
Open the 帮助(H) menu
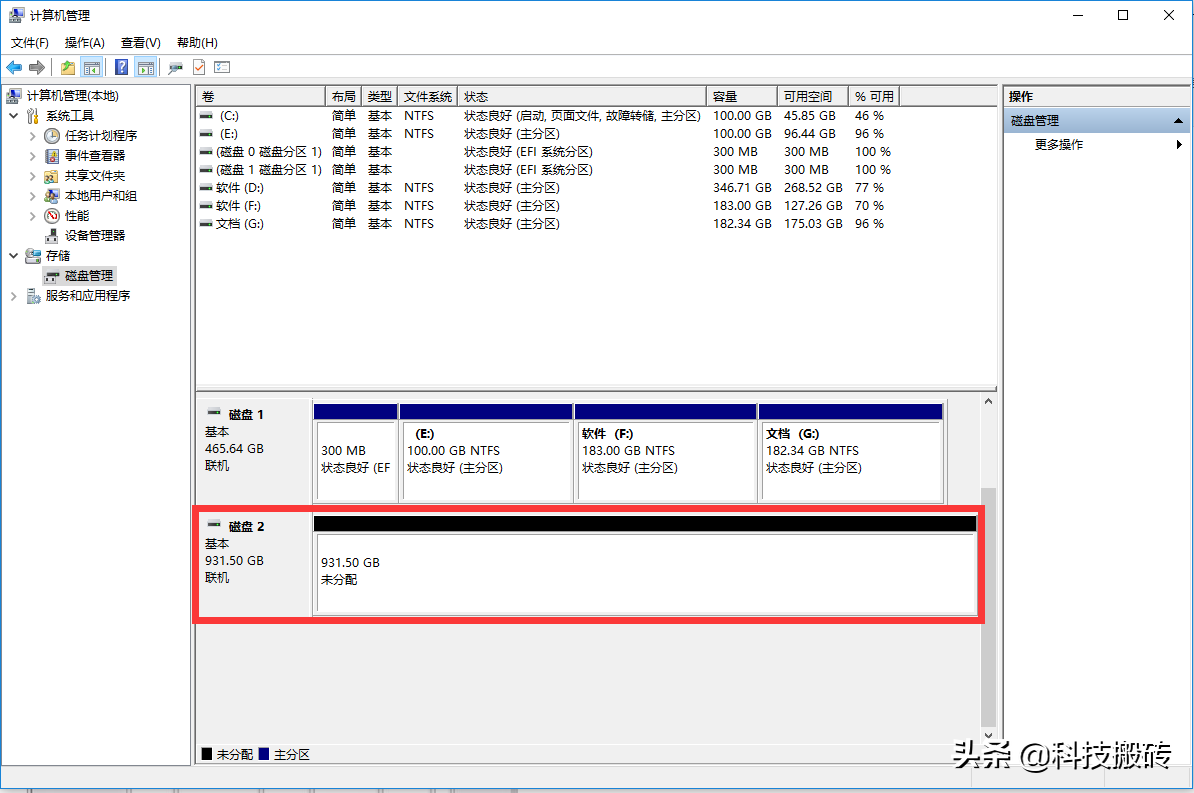click(197, 43)
